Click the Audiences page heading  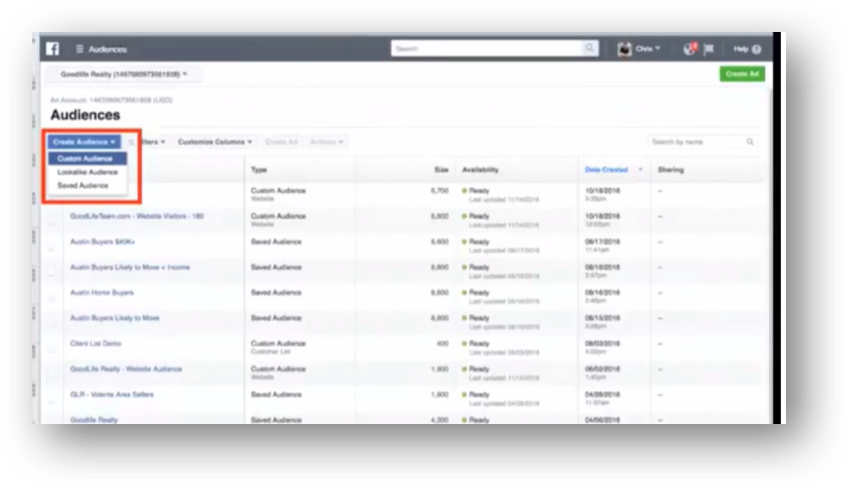click(x=85, y=115)
